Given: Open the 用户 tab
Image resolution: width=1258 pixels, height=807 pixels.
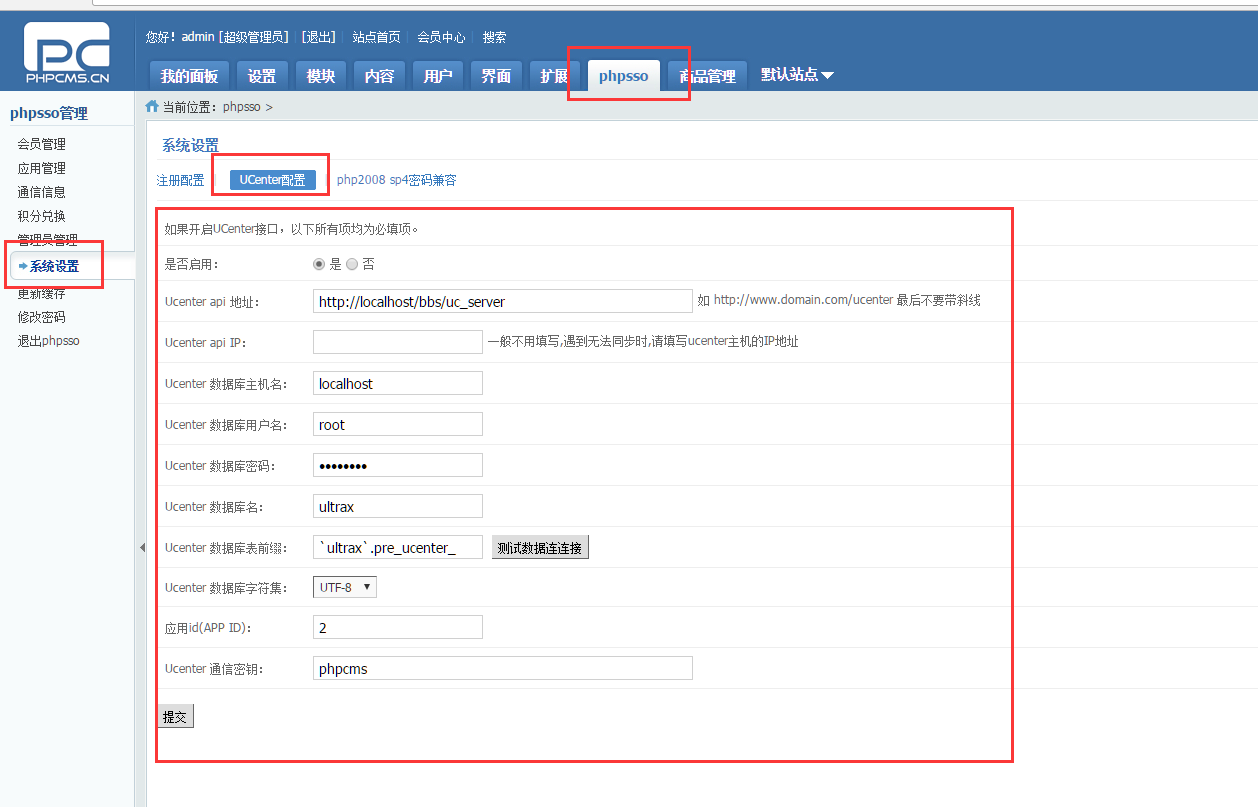Looking at the screenshot, I should (x=438, y=76).
